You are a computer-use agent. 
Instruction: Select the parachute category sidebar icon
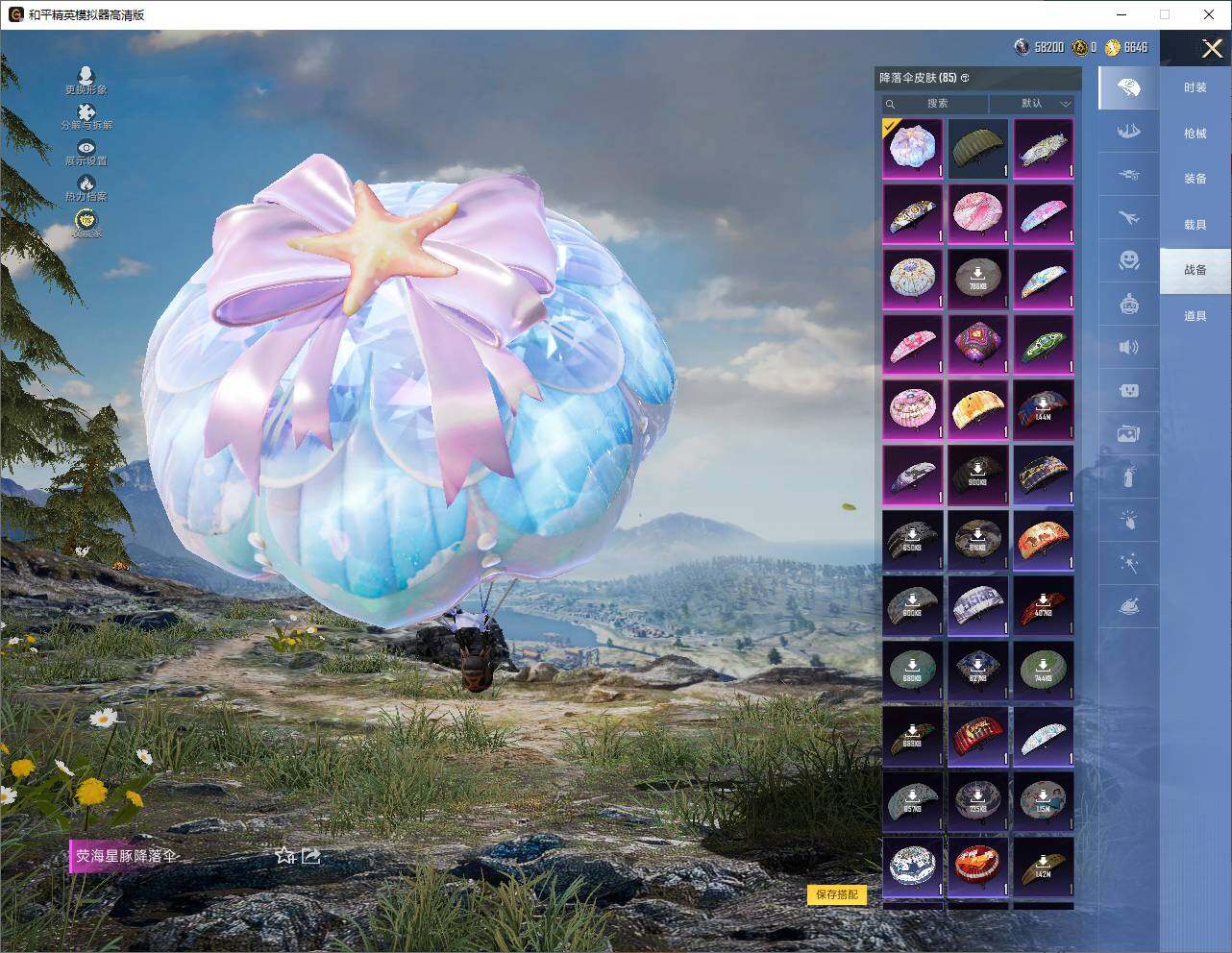click(1128, 87)
